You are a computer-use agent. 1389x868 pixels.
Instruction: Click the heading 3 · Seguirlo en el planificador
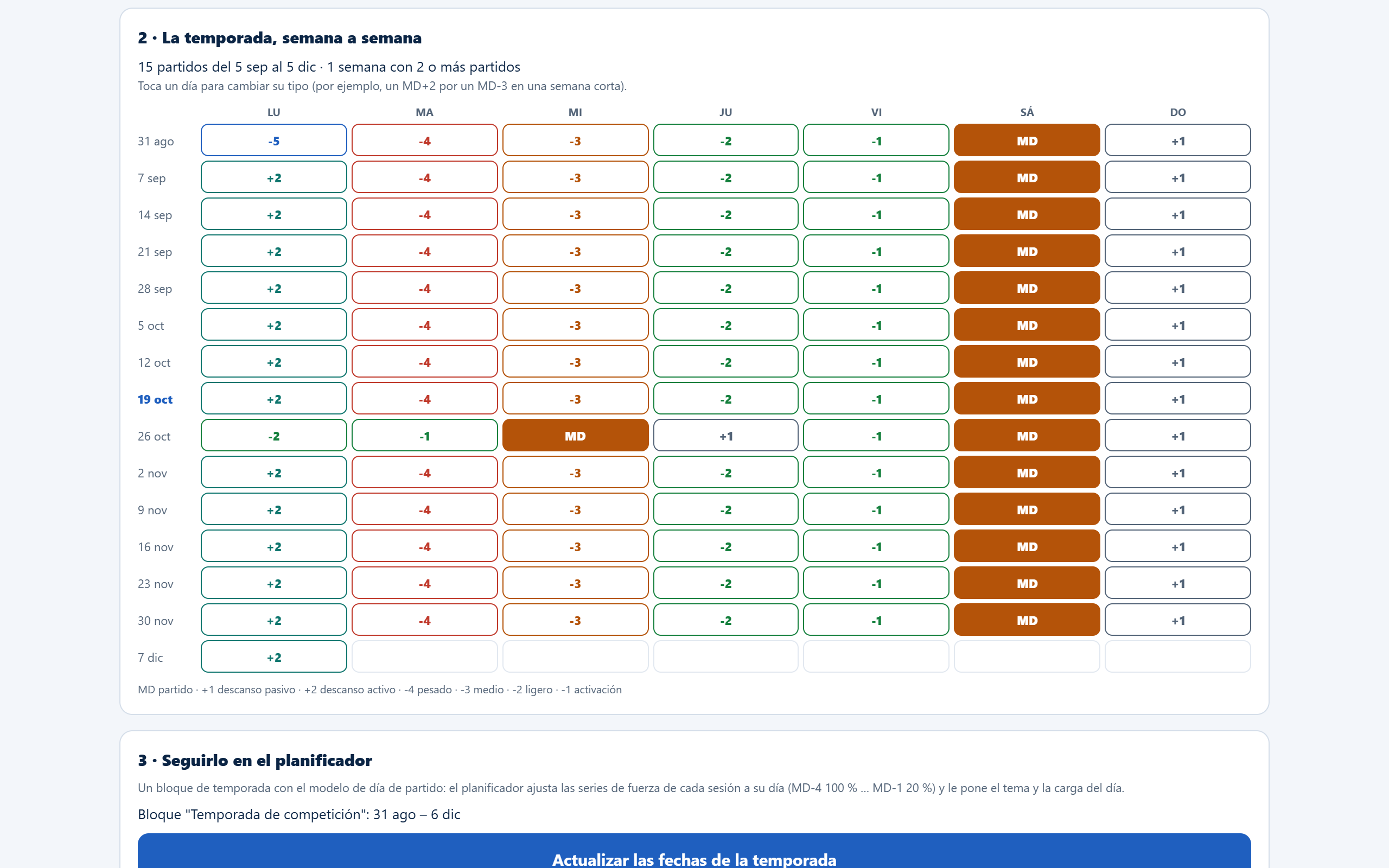pyautogui.click(x=255, y=761)
